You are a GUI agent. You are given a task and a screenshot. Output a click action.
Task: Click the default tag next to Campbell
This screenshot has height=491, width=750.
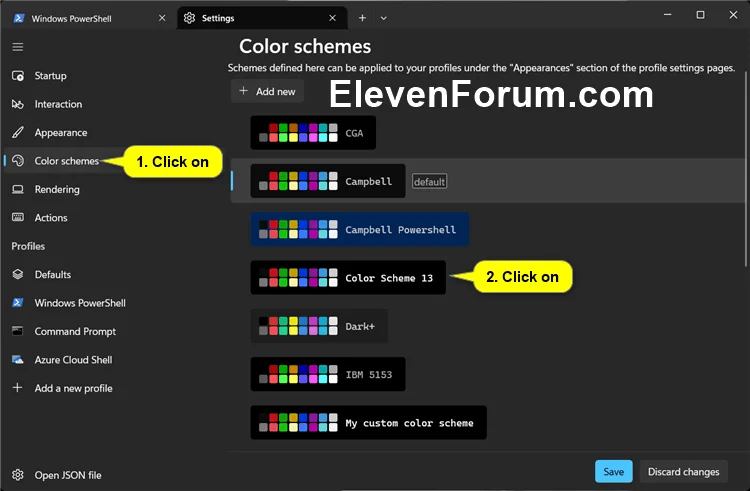pos(430,182)
